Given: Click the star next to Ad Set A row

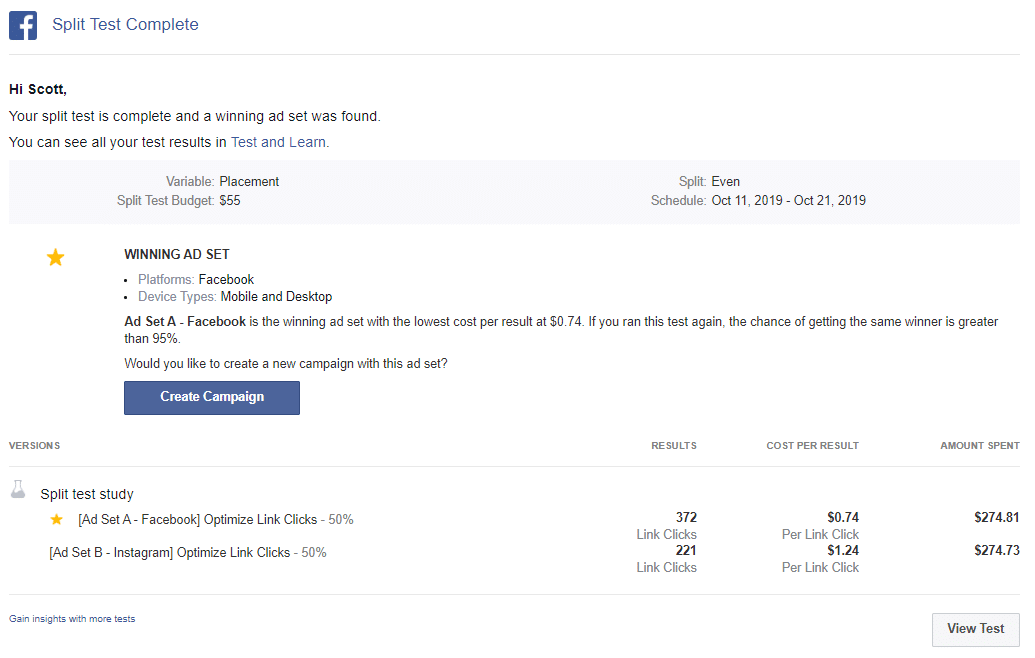Looking at the screenshot, I should pyautogui.click(x=57, y=519).
